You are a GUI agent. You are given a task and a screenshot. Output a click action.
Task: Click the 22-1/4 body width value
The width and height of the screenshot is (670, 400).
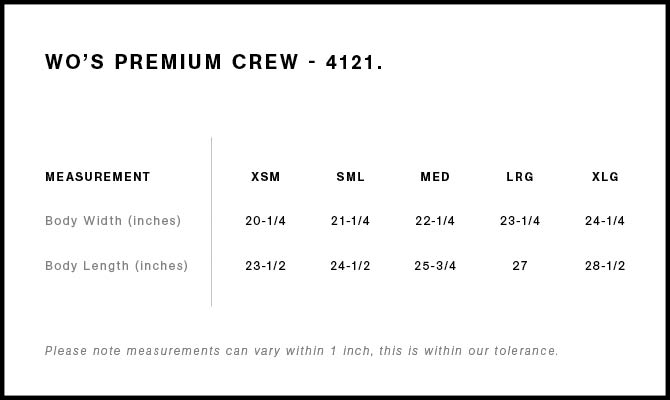click(435, 221)
